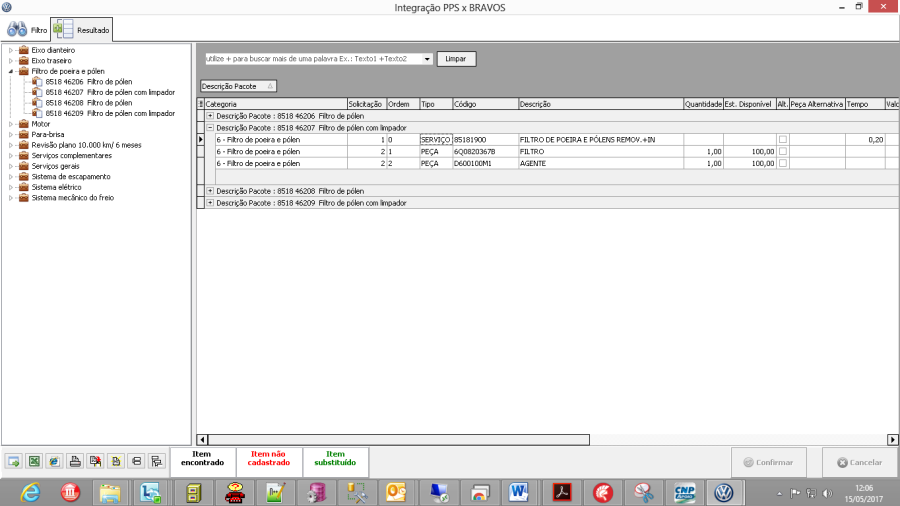Image resolution: width=900 pixels, height=506 pixels.
Task: Open Adobe Acrobat from the taskbar
Action: [x=561, y=493]
